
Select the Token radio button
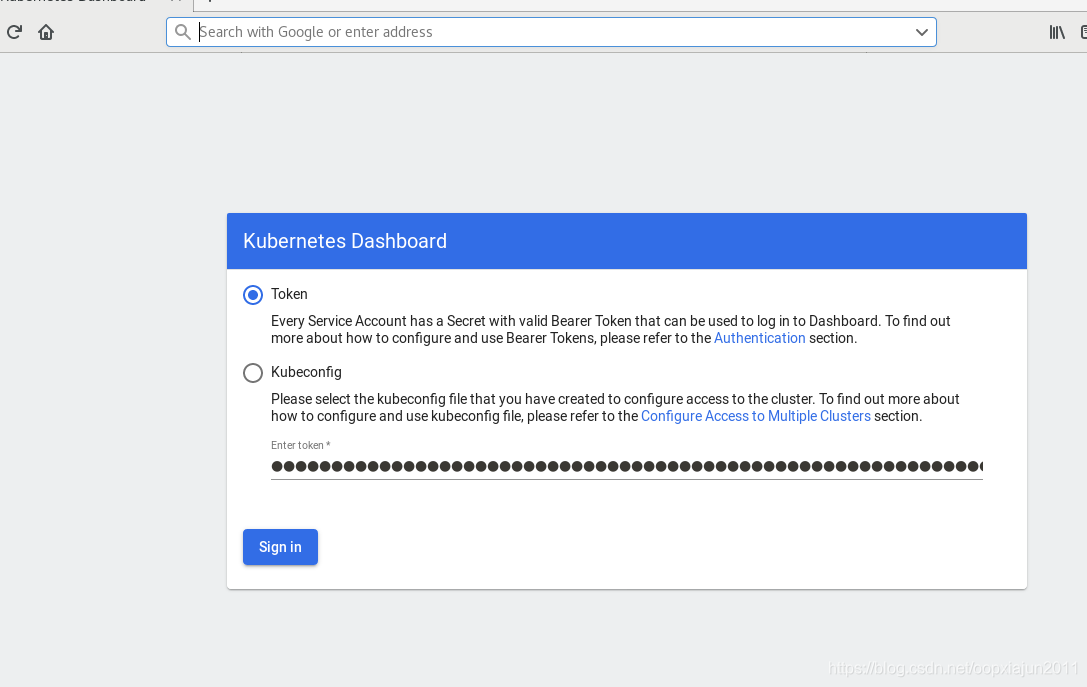pos(253,295)
